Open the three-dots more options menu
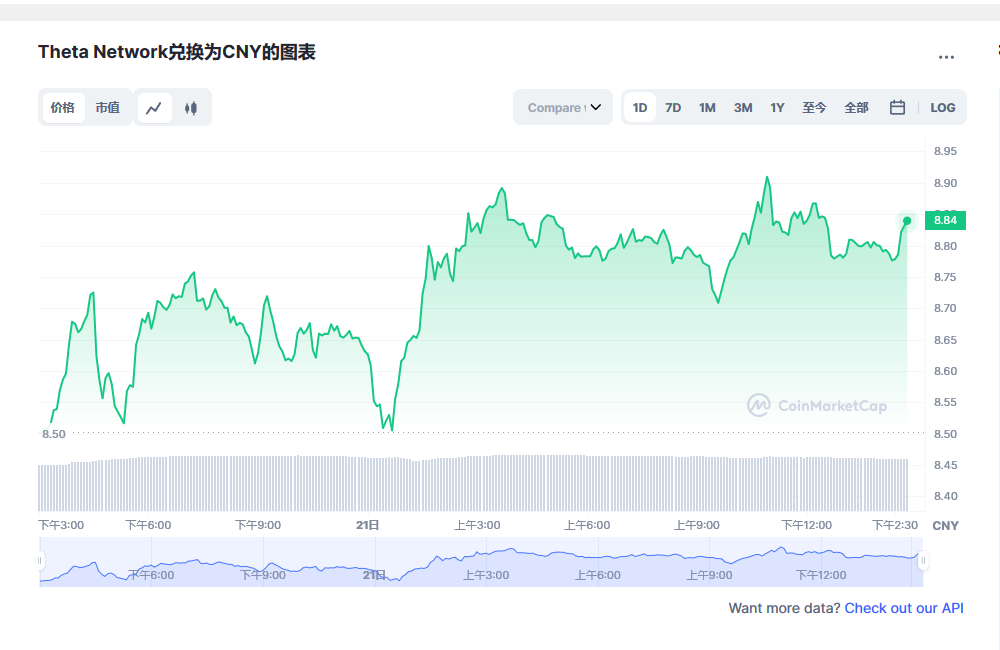This screenshot has height=650, width=1000. pos(946,57)
